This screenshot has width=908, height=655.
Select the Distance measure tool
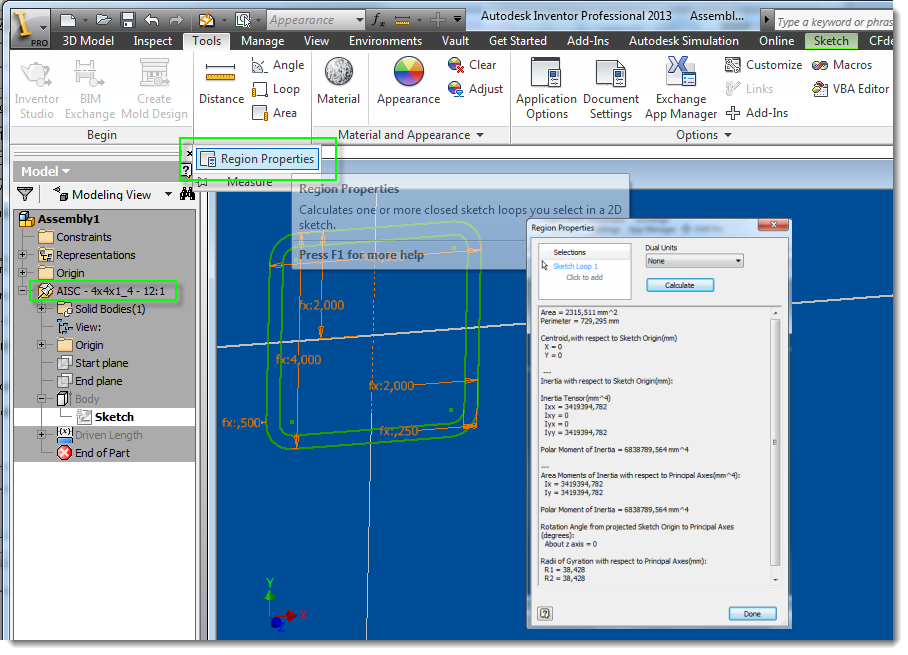221,82
